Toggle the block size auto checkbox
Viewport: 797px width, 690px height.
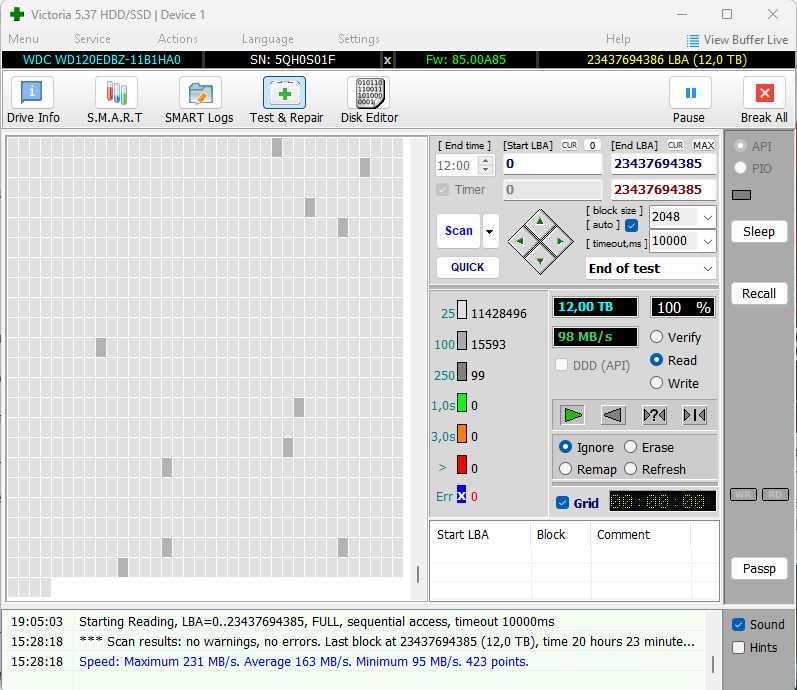(631, 225)
